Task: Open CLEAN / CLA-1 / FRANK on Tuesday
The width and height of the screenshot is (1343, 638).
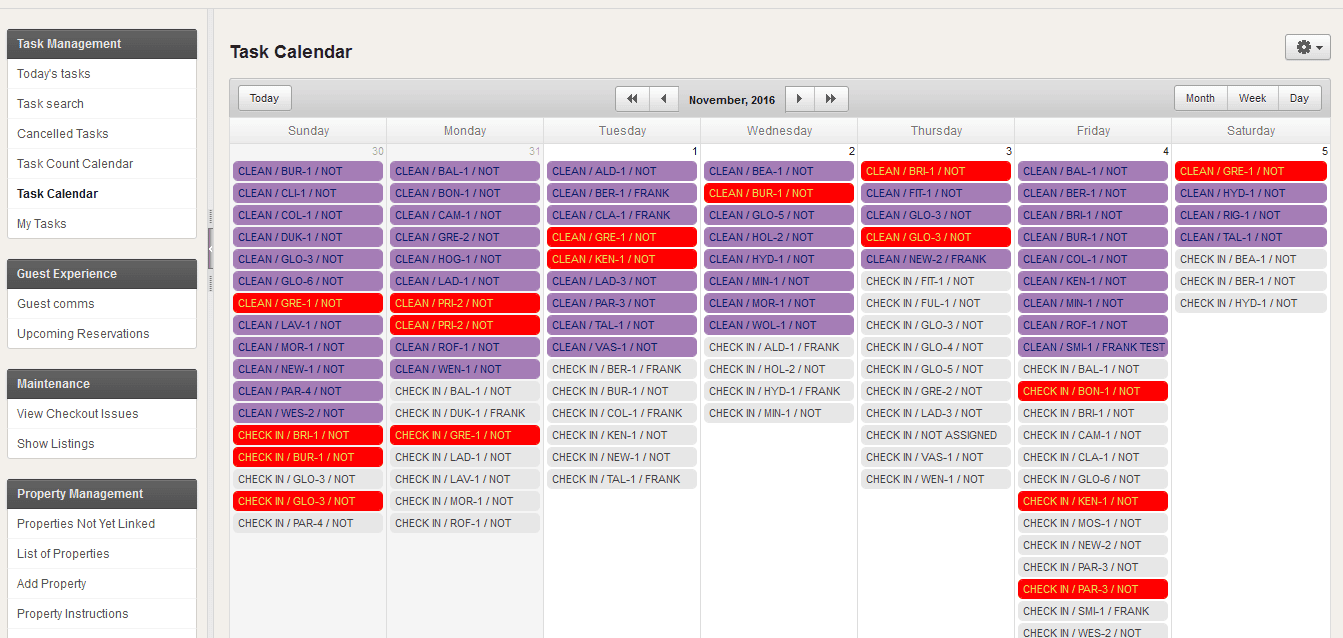Action: (x=622, y=215)
